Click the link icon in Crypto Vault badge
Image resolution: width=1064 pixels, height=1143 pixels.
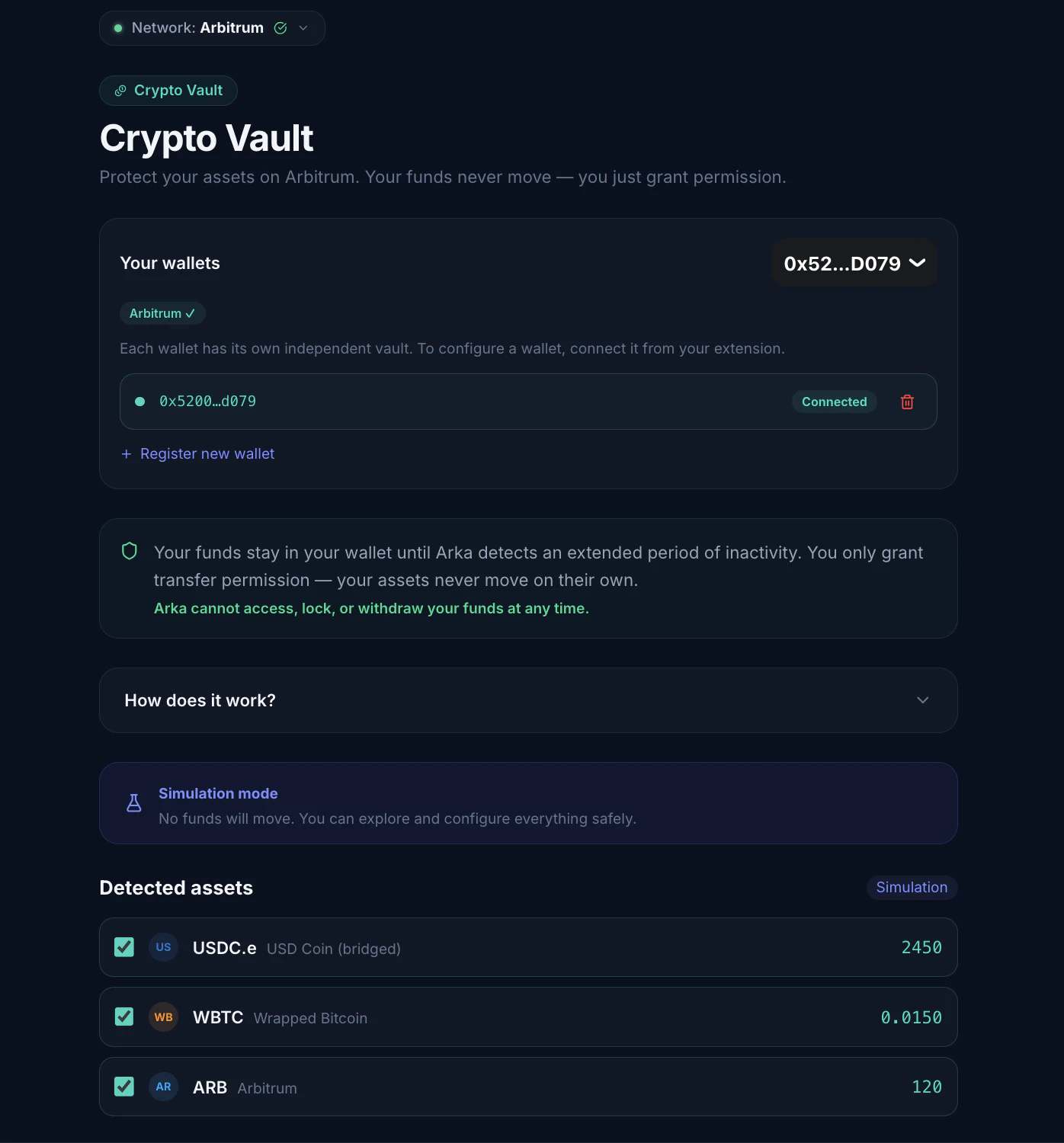(120, 91)
